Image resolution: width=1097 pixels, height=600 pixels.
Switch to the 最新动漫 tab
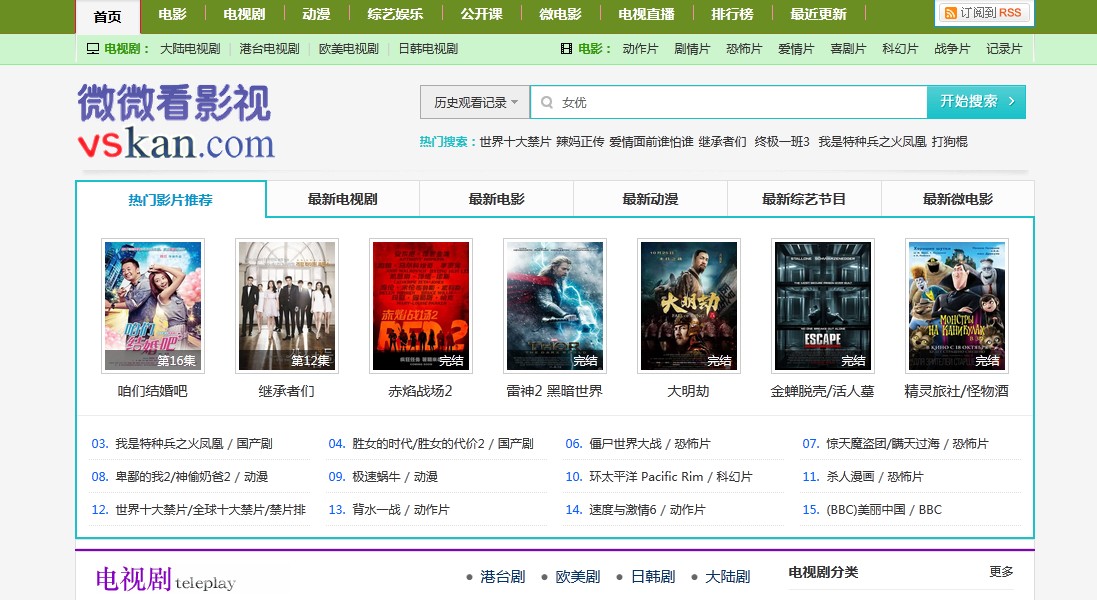coord(649,198)
